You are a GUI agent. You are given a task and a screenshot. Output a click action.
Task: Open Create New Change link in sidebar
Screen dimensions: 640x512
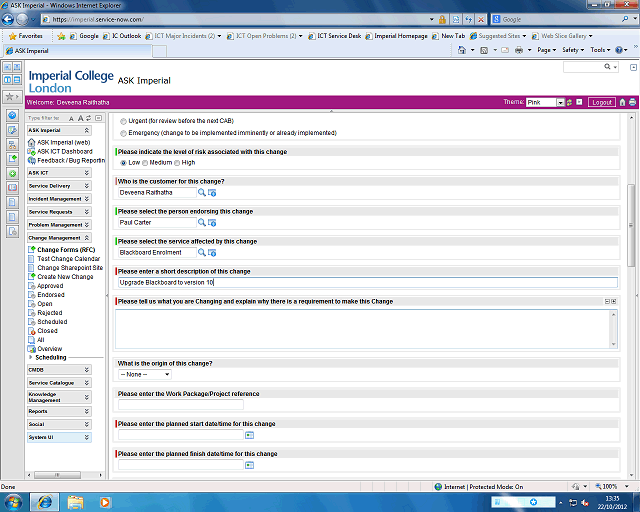click(65, 277)
